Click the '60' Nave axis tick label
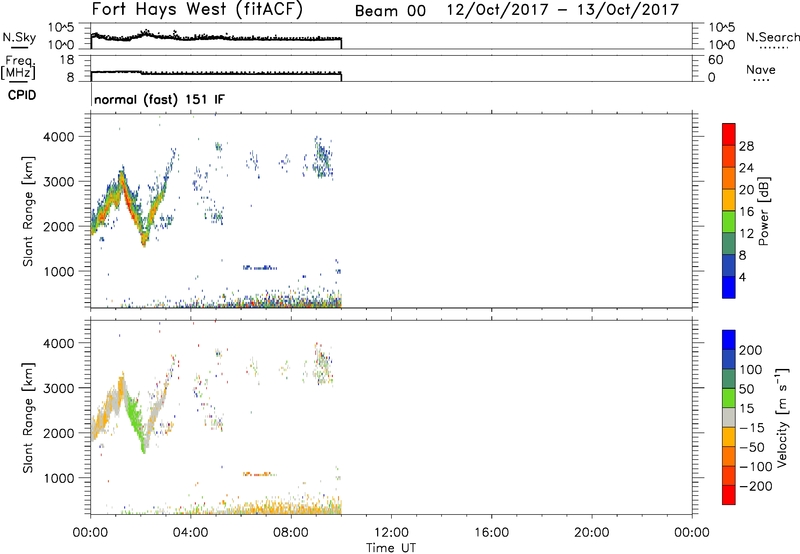The image size is (800, 554). (x=715, y=60)
